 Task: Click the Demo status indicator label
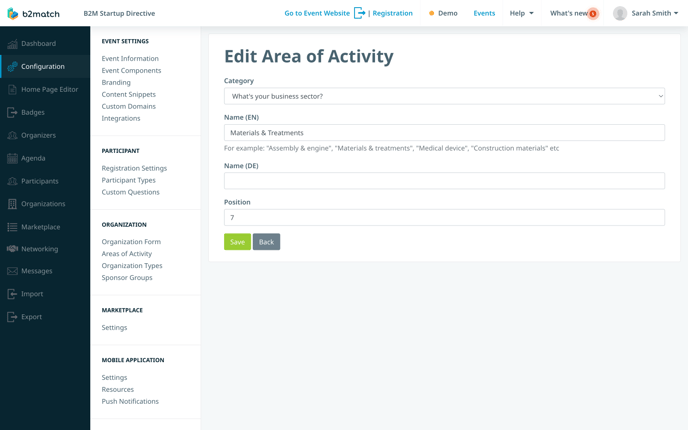448,13
